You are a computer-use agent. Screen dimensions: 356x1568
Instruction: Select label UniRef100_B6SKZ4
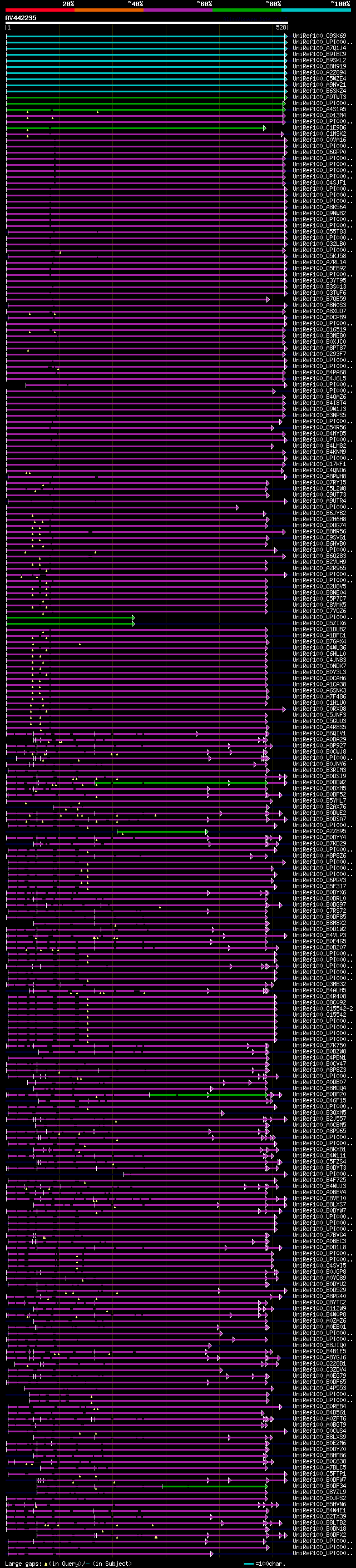pyautogui.click(x=319, y=91)
